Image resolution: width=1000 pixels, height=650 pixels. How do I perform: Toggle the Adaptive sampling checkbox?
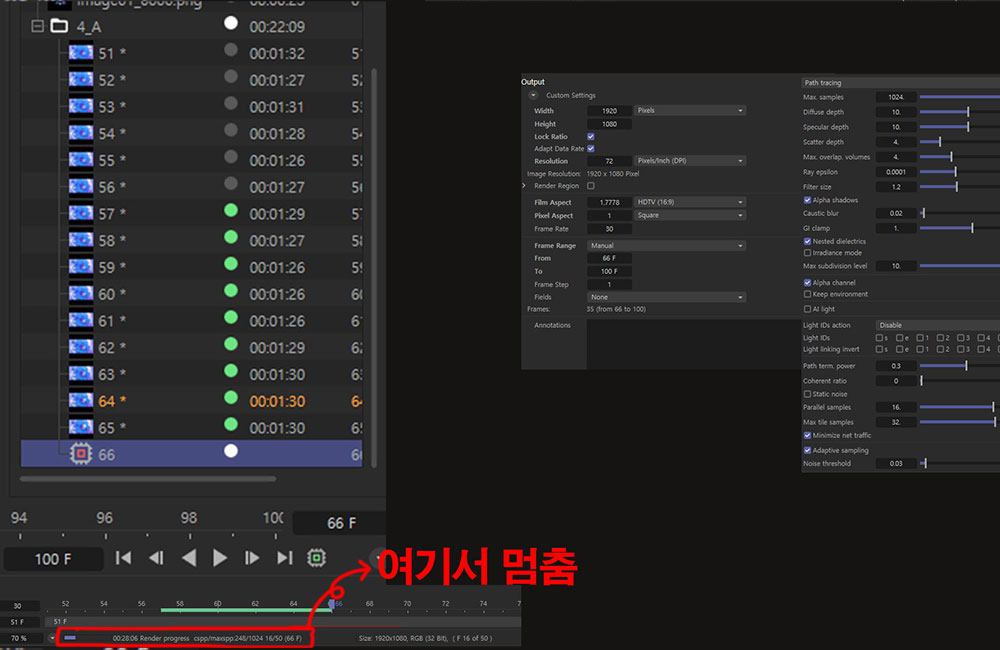click(x=807, y=450)
